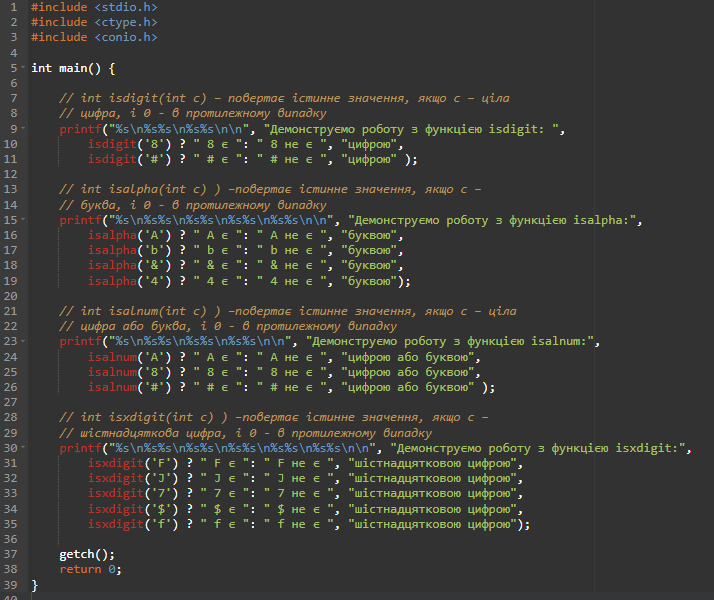Fold the isalnum printf block on line 23

22,342
